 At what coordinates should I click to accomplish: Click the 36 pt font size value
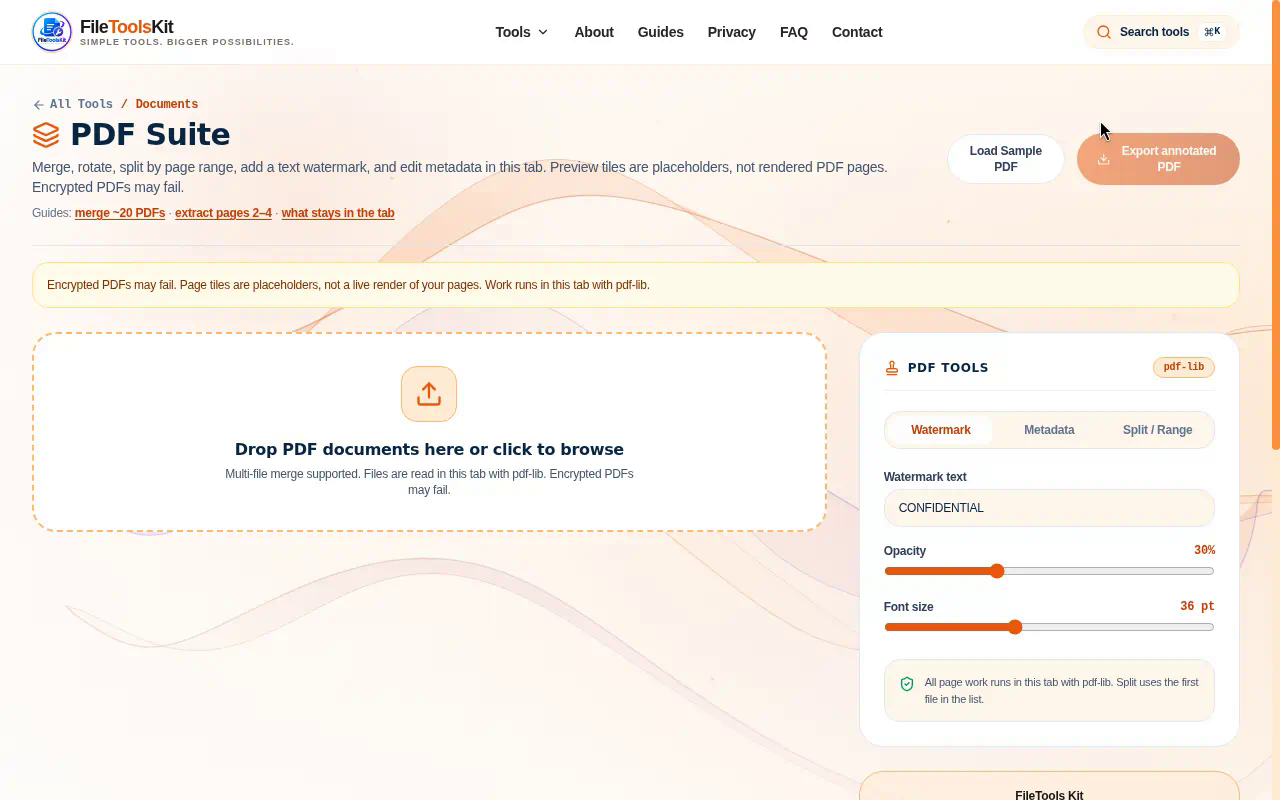pos(1197,607)
